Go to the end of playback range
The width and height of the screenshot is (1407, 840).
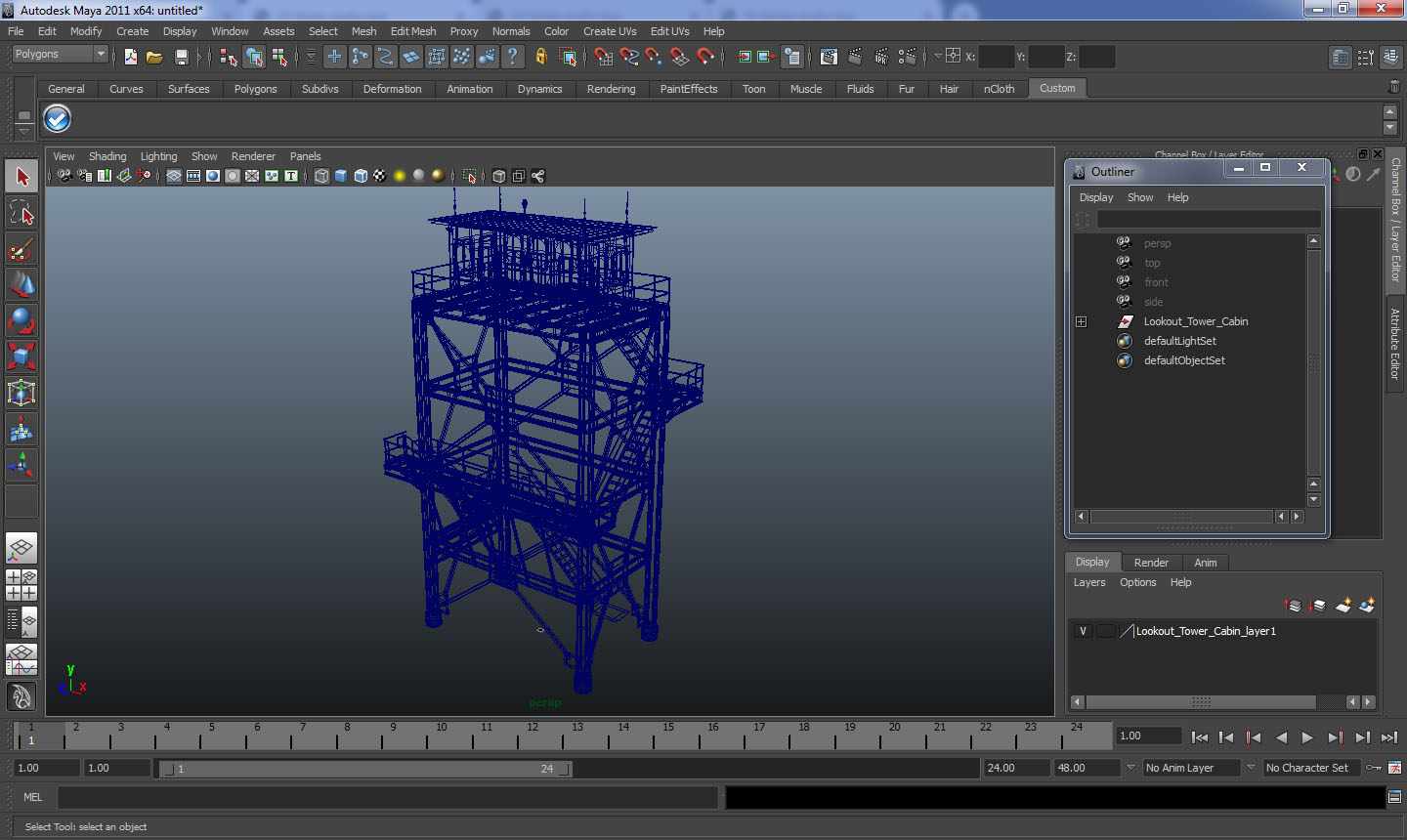click(1389, 737)
